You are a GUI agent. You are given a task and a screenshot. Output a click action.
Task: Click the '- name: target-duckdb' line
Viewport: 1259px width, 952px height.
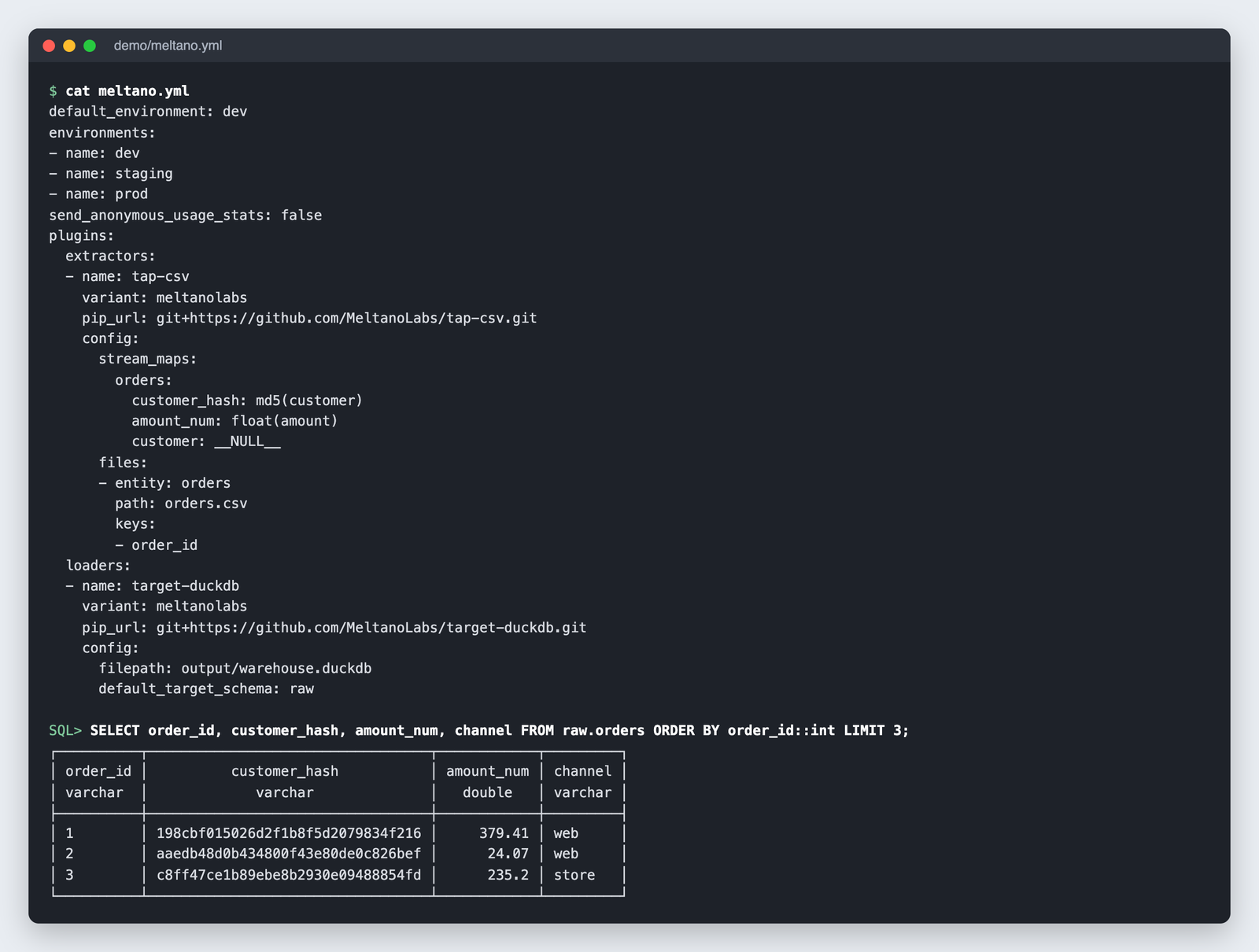point(153,587)
